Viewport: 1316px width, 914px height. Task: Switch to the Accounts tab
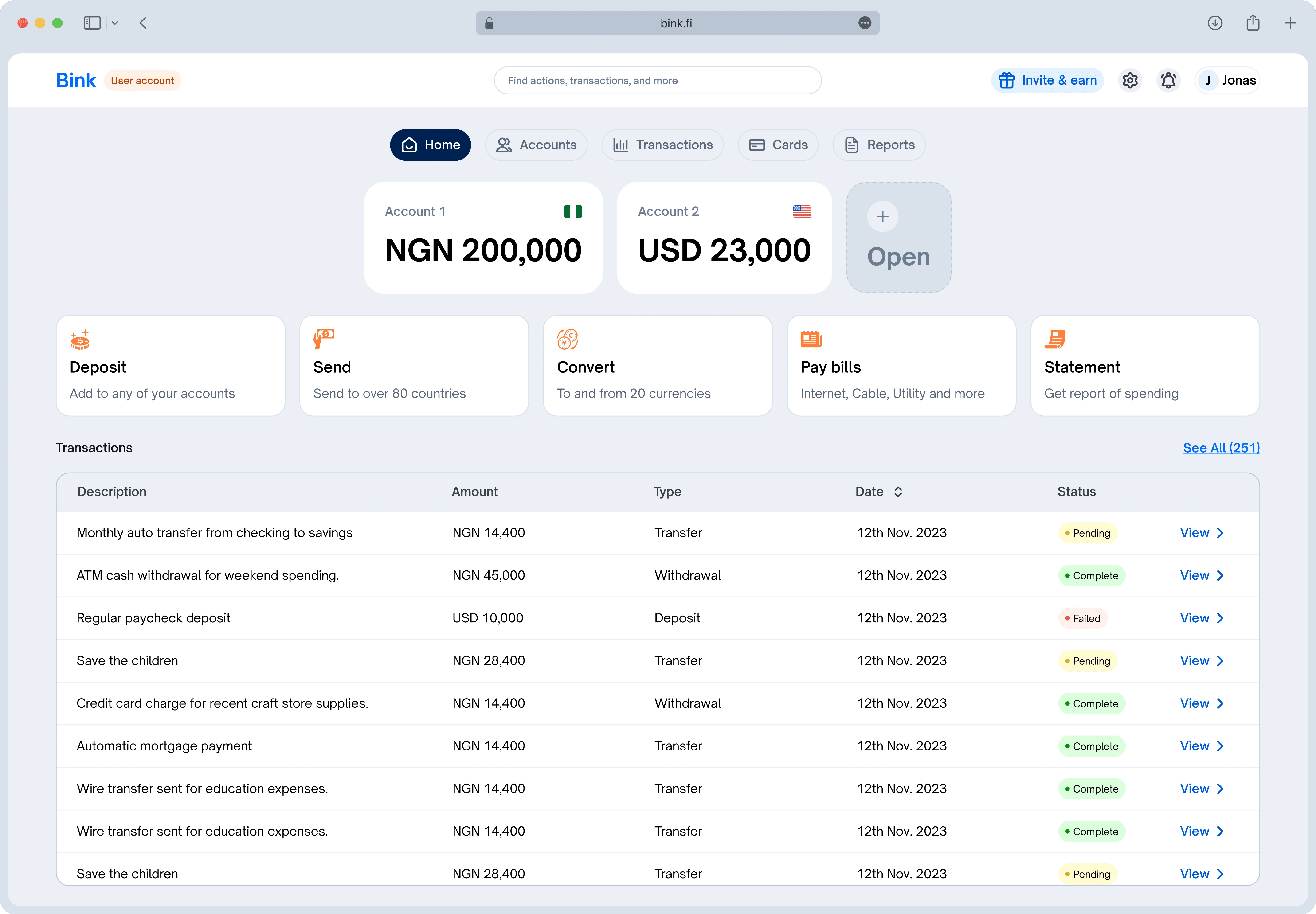[x=536, y=145]
